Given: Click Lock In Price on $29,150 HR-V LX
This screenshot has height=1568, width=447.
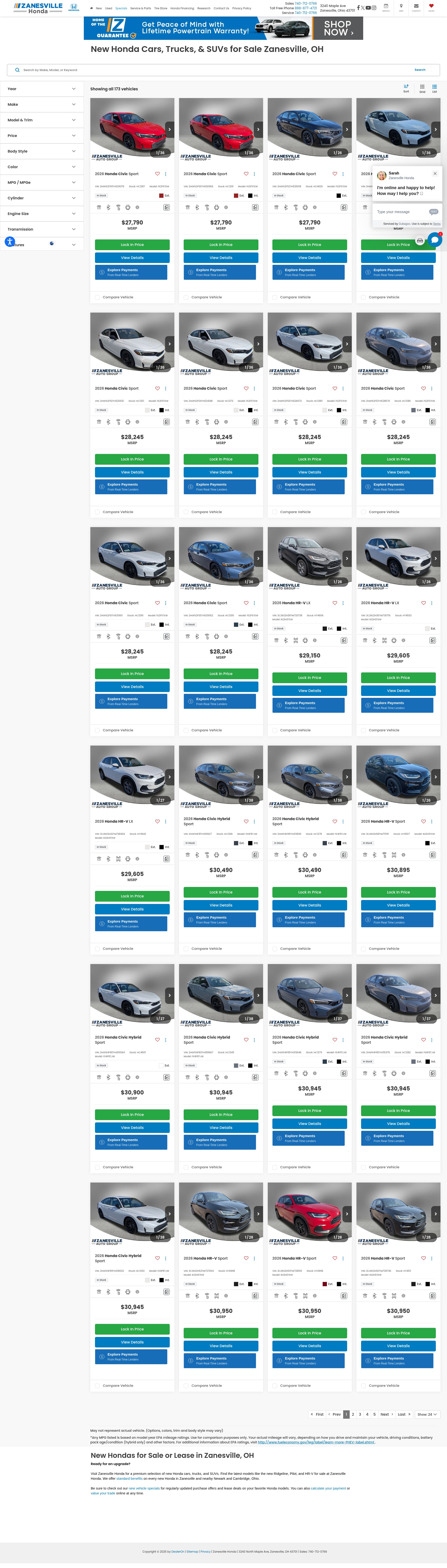Looking at the screenshot, I should pyautogui.click(x=310, y=678).
